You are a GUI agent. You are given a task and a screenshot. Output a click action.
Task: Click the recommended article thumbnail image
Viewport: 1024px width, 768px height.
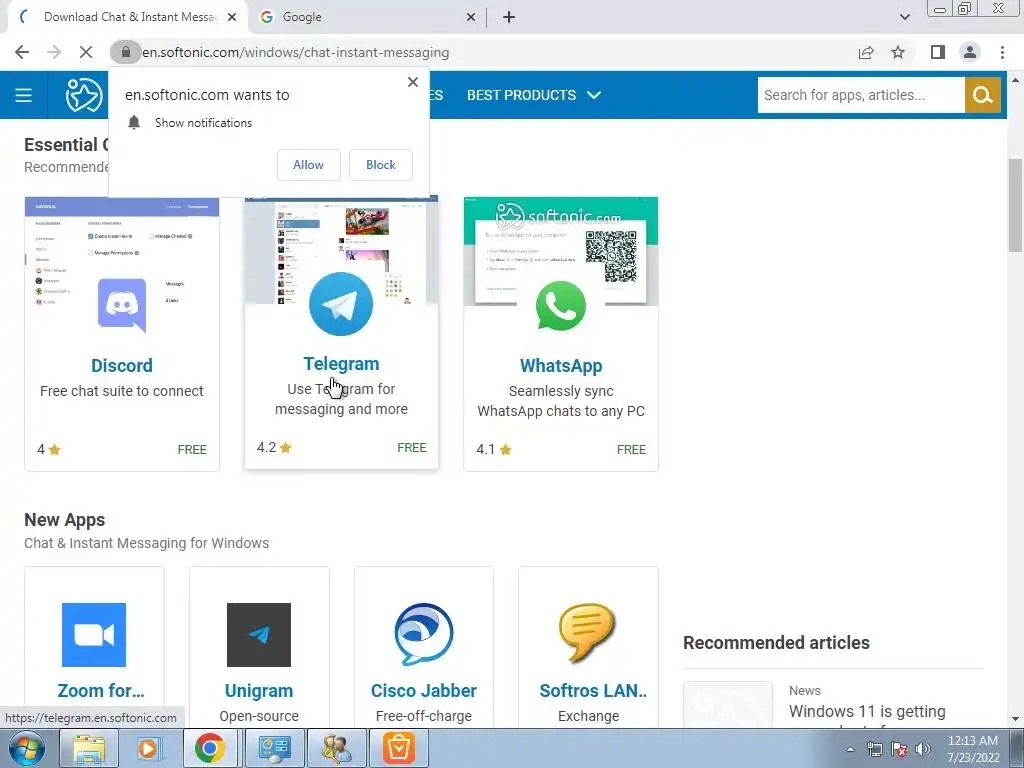pyautogui.click(x=728, y=705)
